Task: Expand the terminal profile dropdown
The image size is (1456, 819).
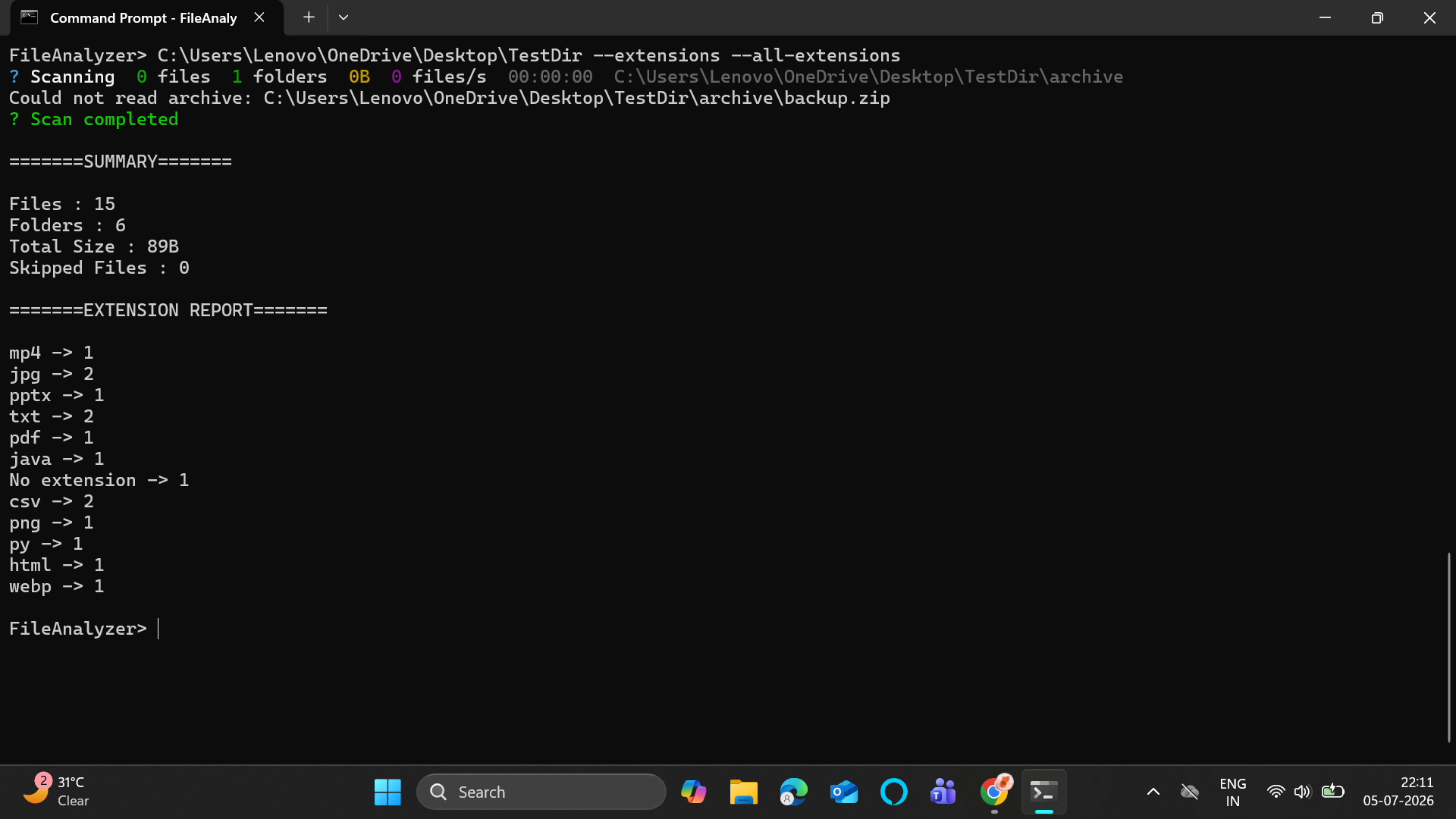Action: click(x=344, y=17)
